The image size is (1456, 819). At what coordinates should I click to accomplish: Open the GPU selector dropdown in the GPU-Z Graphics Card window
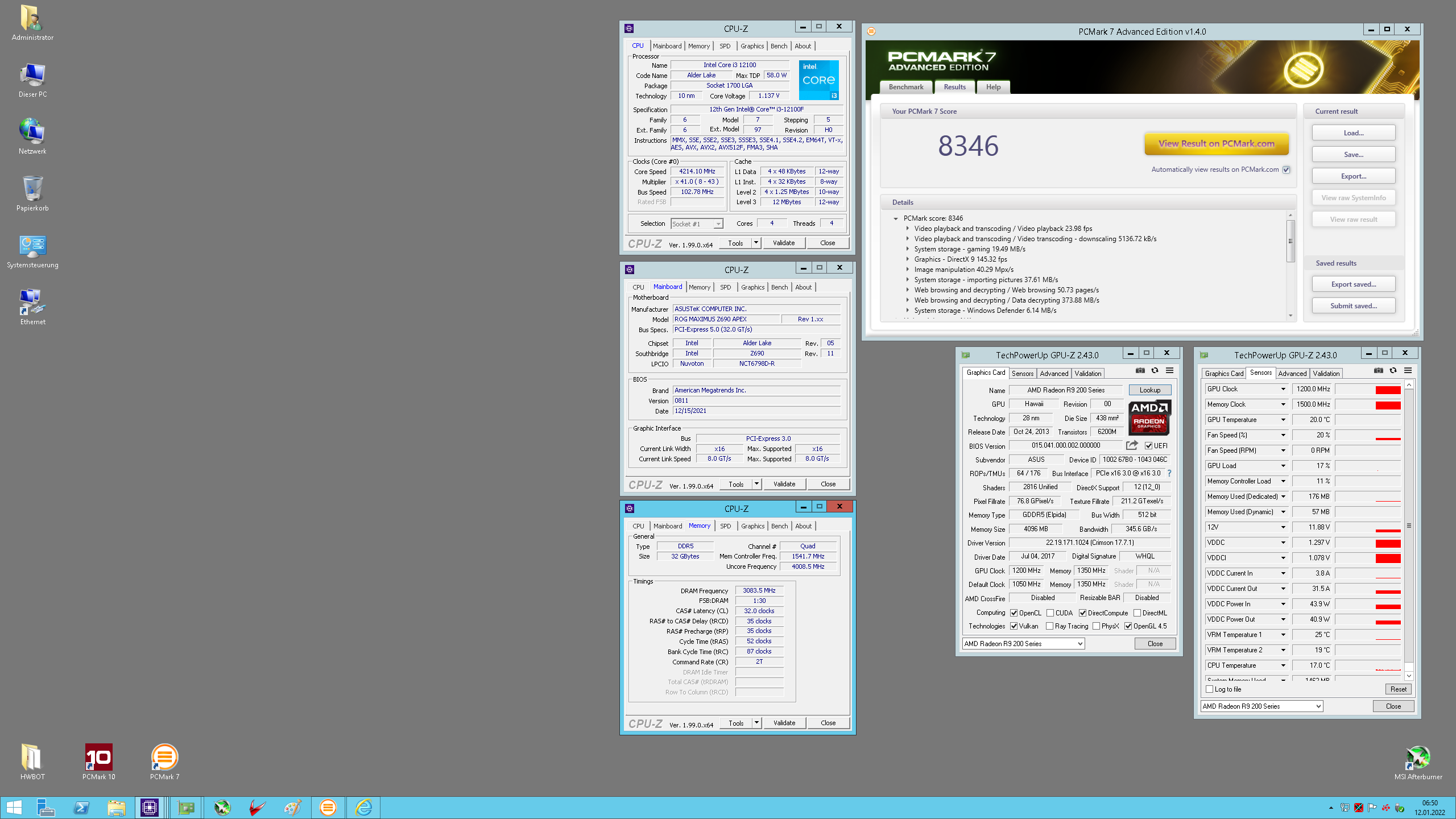[x=1023, y=644]
